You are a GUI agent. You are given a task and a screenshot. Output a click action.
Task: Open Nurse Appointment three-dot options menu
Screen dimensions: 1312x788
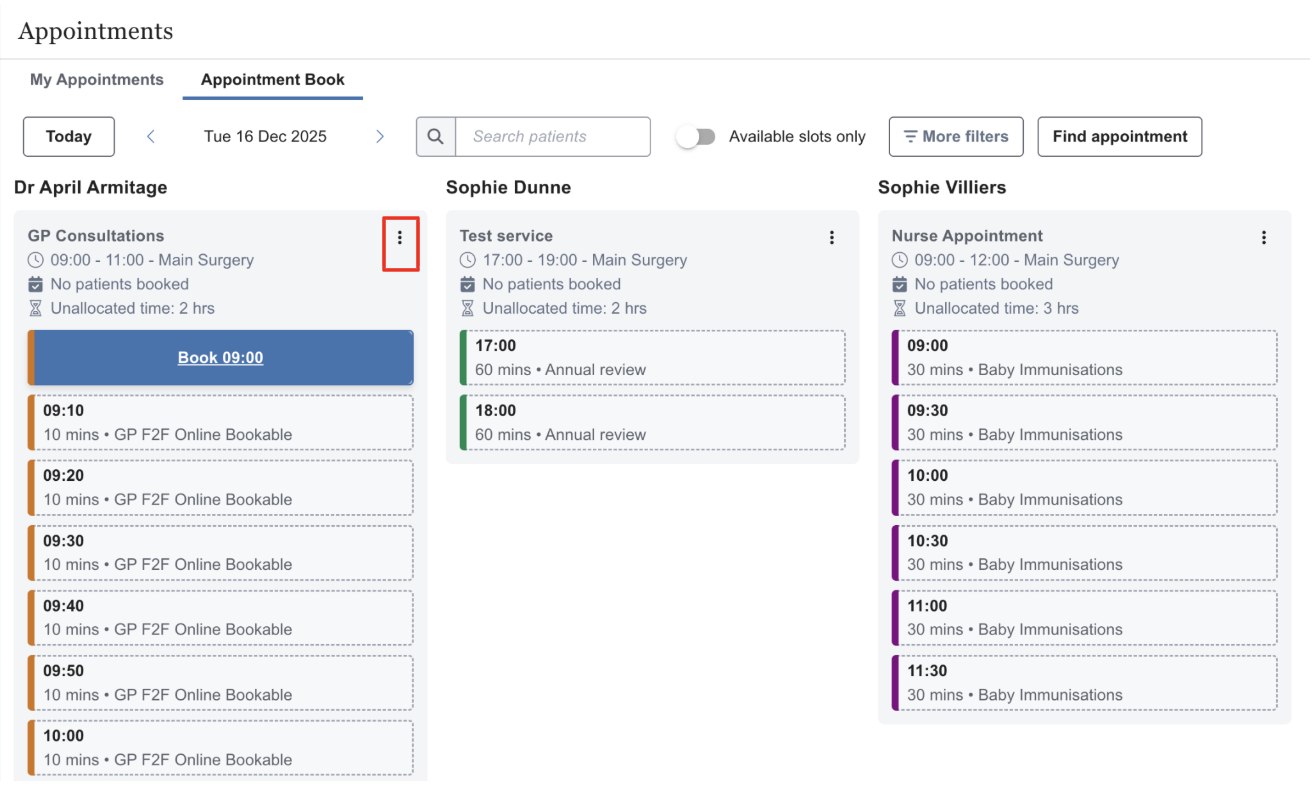1264,238
